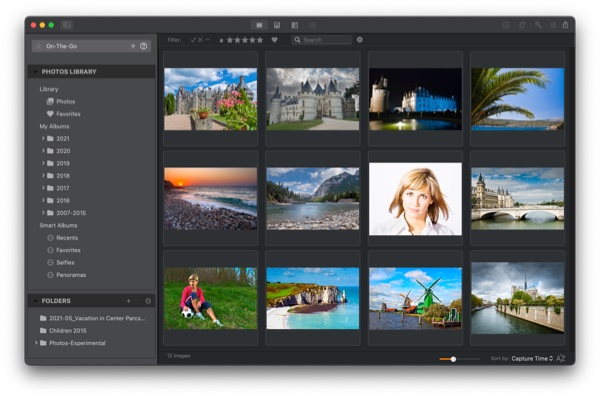Select the woman with soccer ball thumbnail
Screen dimensions: 600x398
coord(210,298)
